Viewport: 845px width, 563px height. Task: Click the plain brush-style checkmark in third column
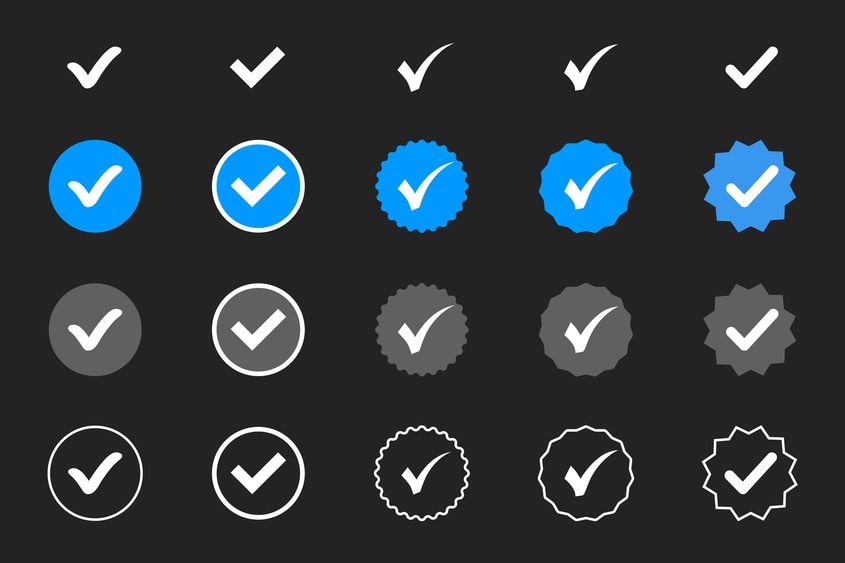(x=425, y=67)
